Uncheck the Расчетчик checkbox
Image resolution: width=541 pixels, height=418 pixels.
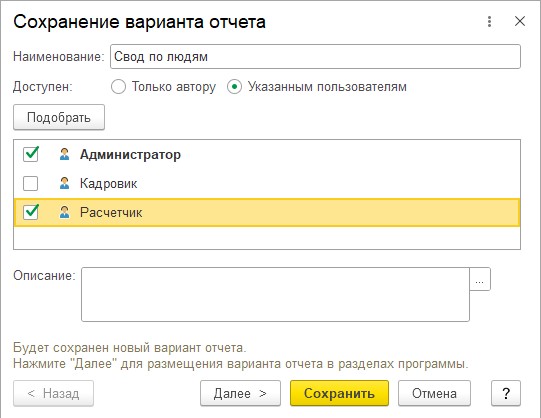(31, 212)
